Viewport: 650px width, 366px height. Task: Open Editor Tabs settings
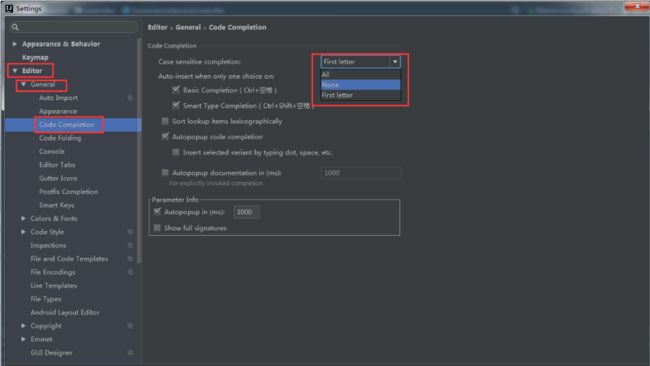point(57,165)
